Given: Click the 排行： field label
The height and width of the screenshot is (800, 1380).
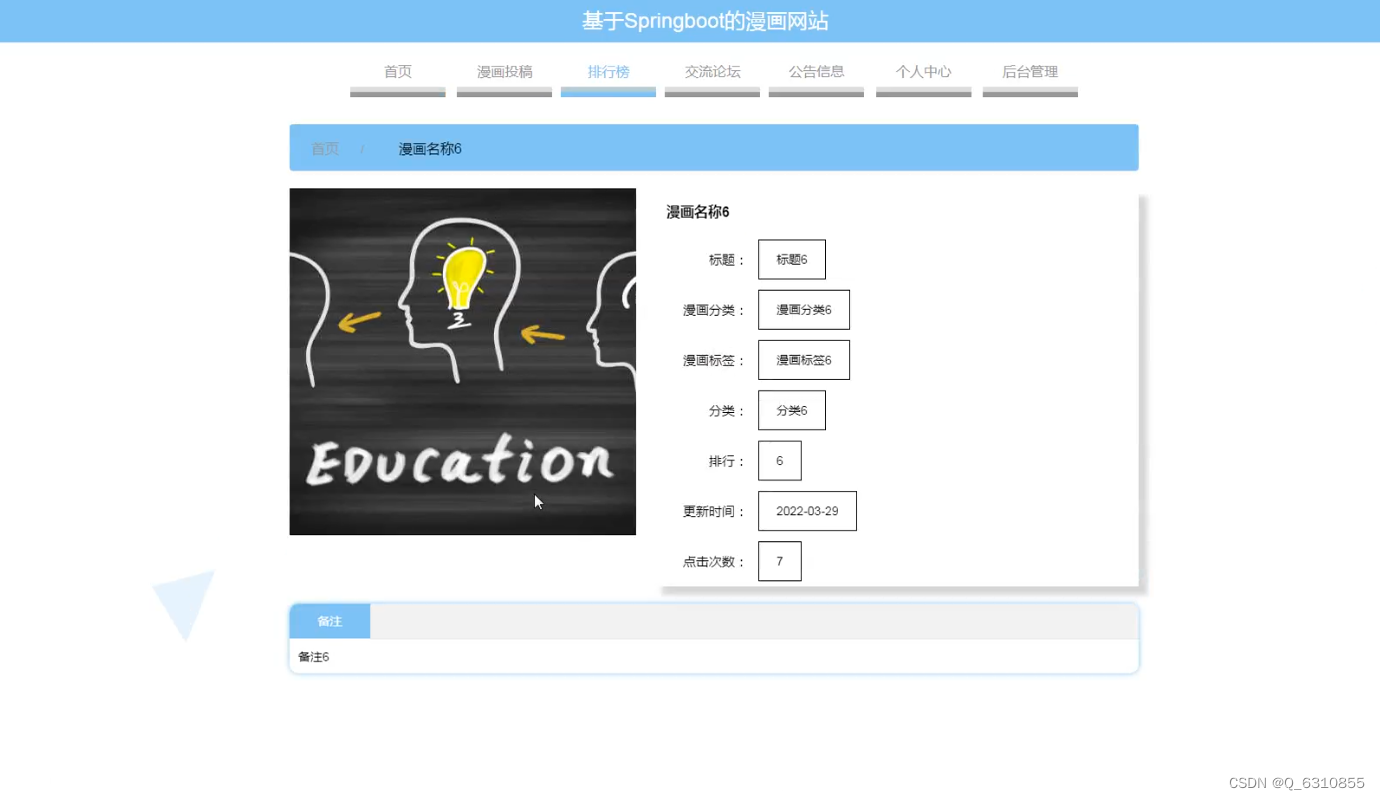Looking at the screenshot, I should tap(728, 461).
